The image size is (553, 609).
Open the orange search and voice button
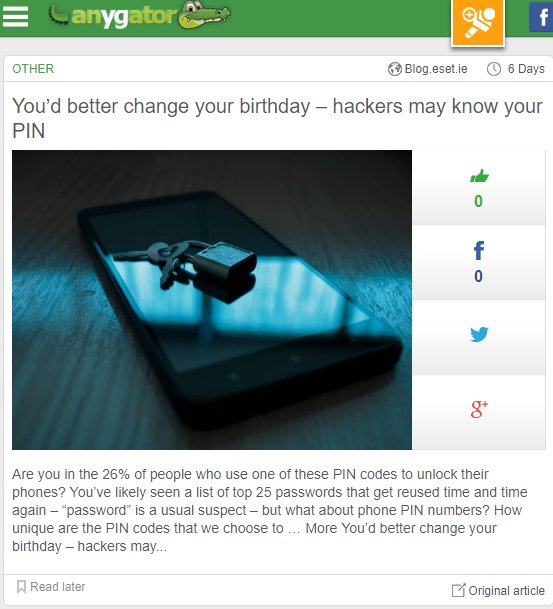478,23
